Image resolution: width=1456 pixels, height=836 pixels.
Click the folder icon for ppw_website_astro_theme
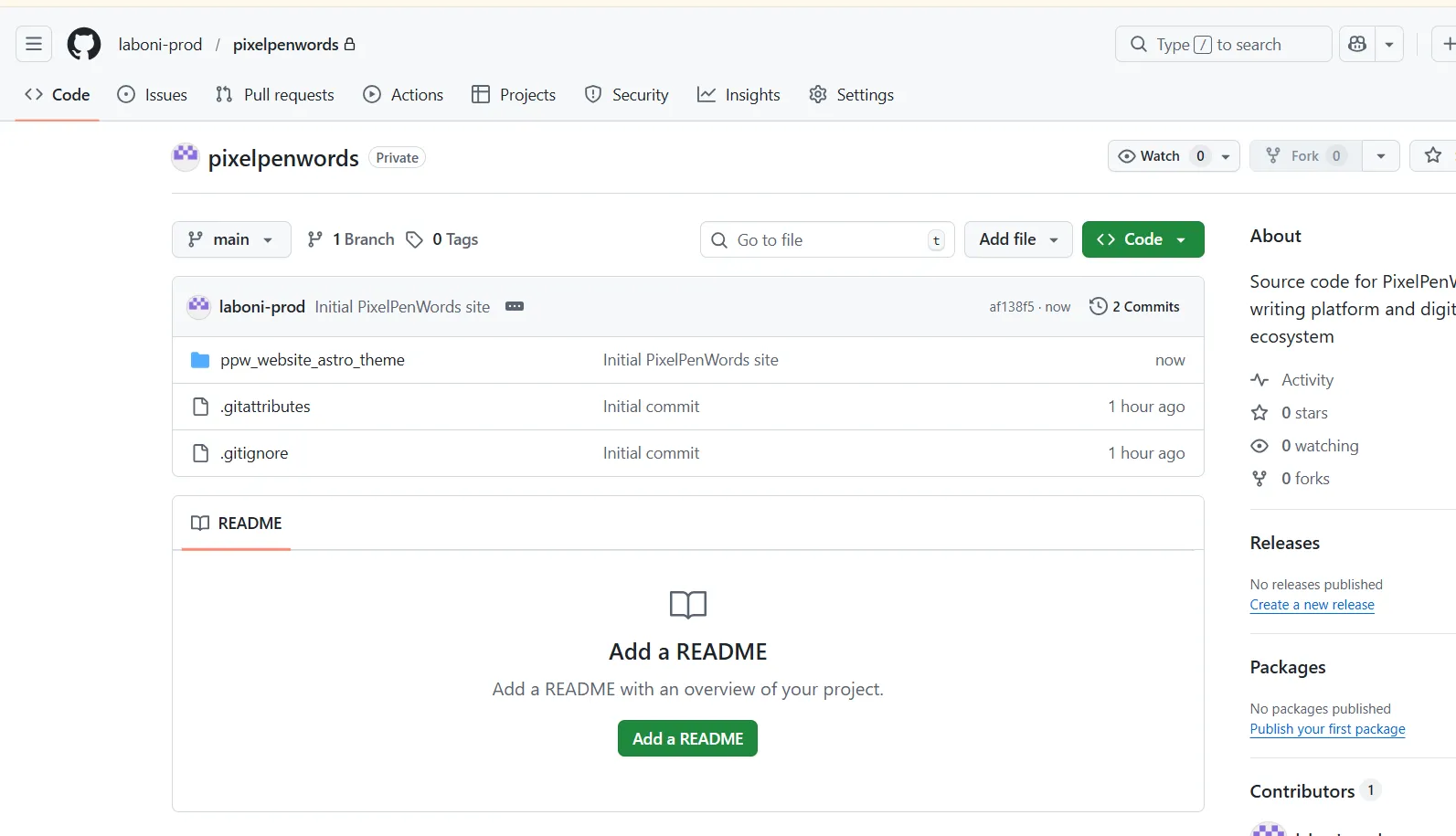coord(200,360)
